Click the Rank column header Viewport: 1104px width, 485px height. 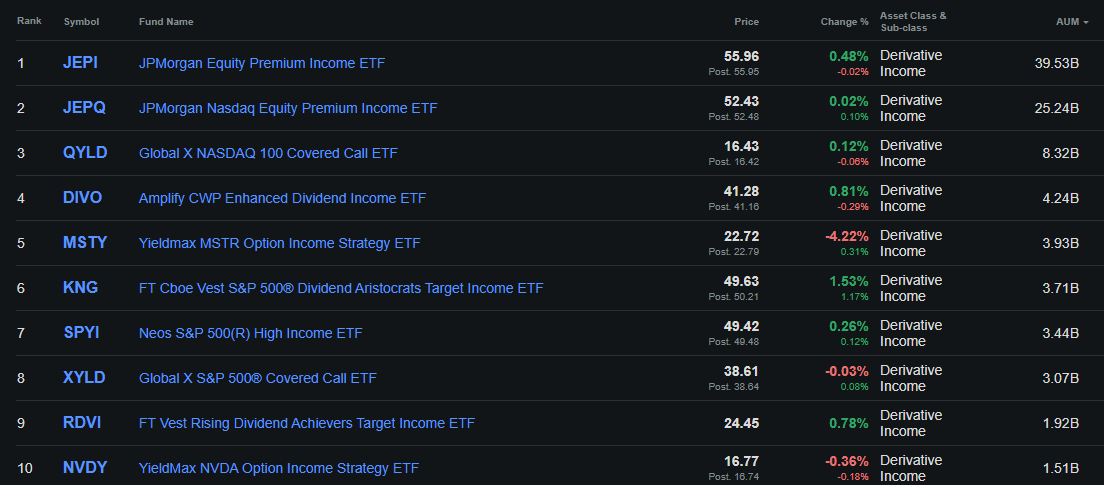(29, 21)
